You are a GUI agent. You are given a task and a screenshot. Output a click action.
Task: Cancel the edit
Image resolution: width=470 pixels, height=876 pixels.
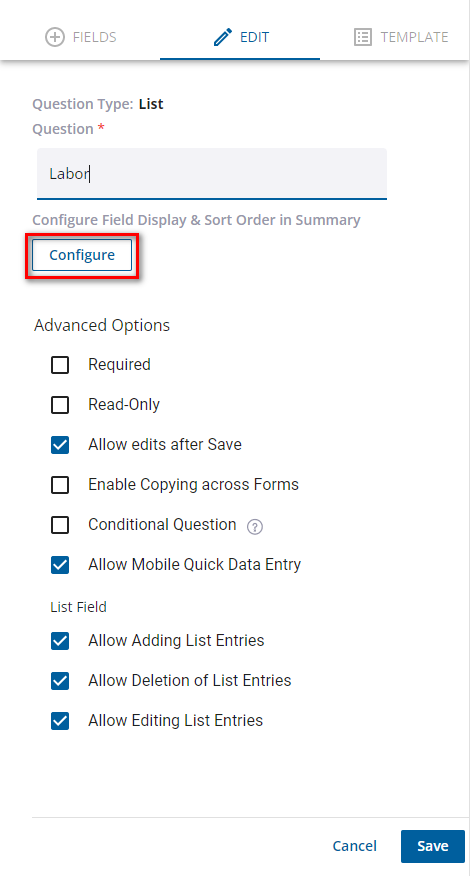coord(354,846)
